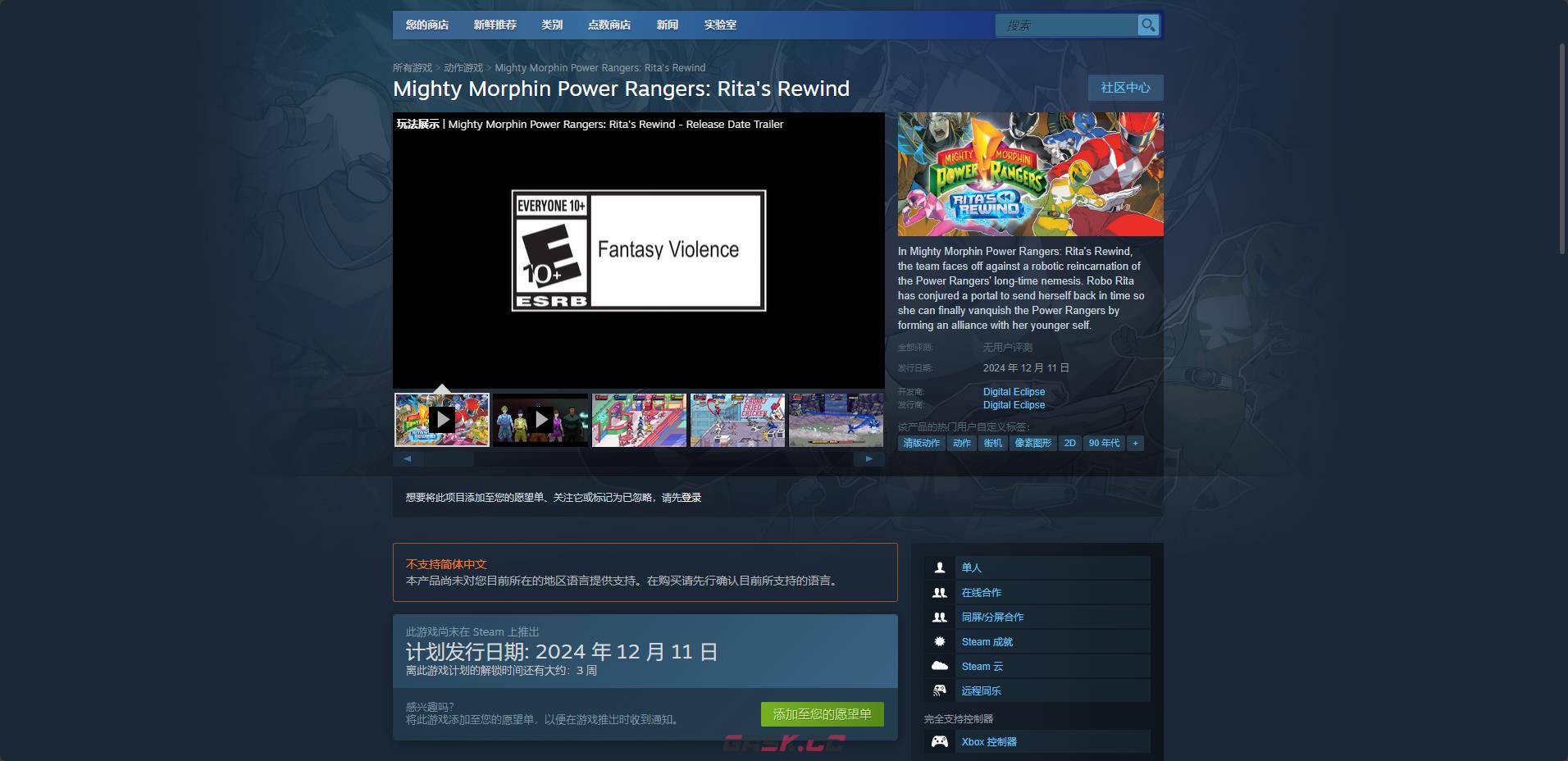1568x761 pixels.
Task: Open publisher Digital Eclipse link
Action: (x=1014, y=405)
